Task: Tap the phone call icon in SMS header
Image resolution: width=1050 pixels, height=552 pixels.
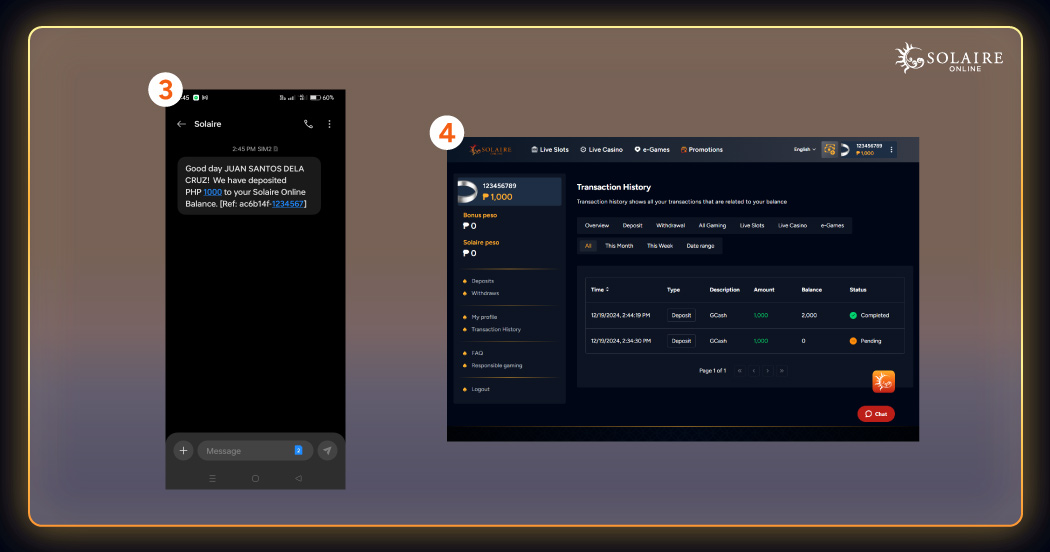Action: [x=308, y=124]
